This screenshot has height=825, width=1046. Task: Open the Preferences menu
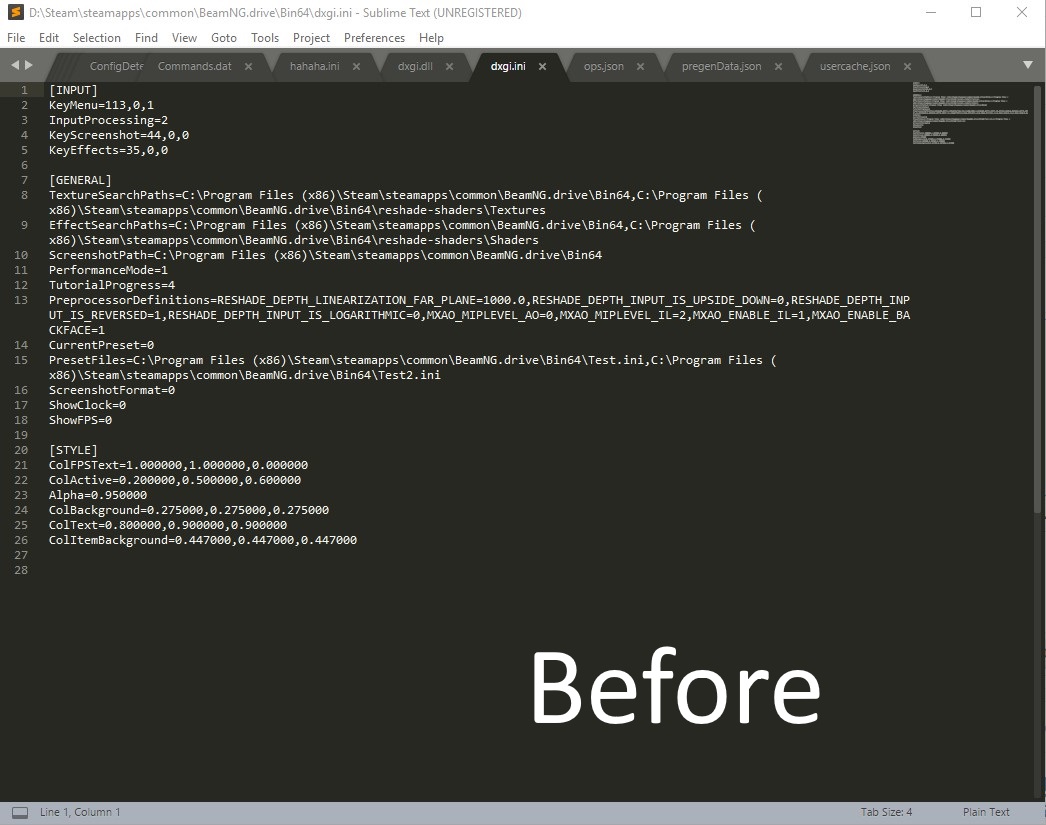(374, 38)
